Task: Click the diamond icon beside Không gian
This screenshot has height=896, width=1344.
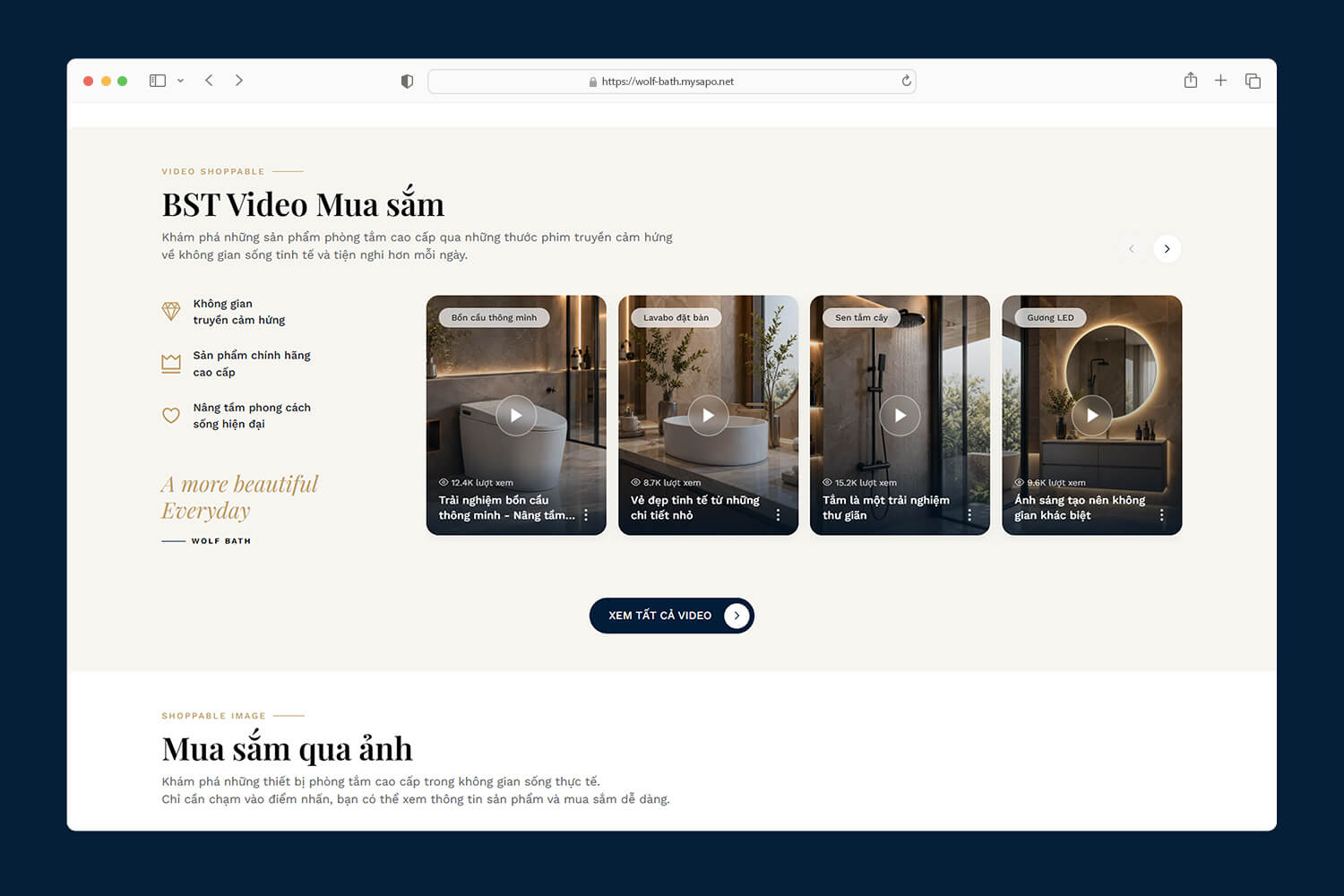Action: 171,311
